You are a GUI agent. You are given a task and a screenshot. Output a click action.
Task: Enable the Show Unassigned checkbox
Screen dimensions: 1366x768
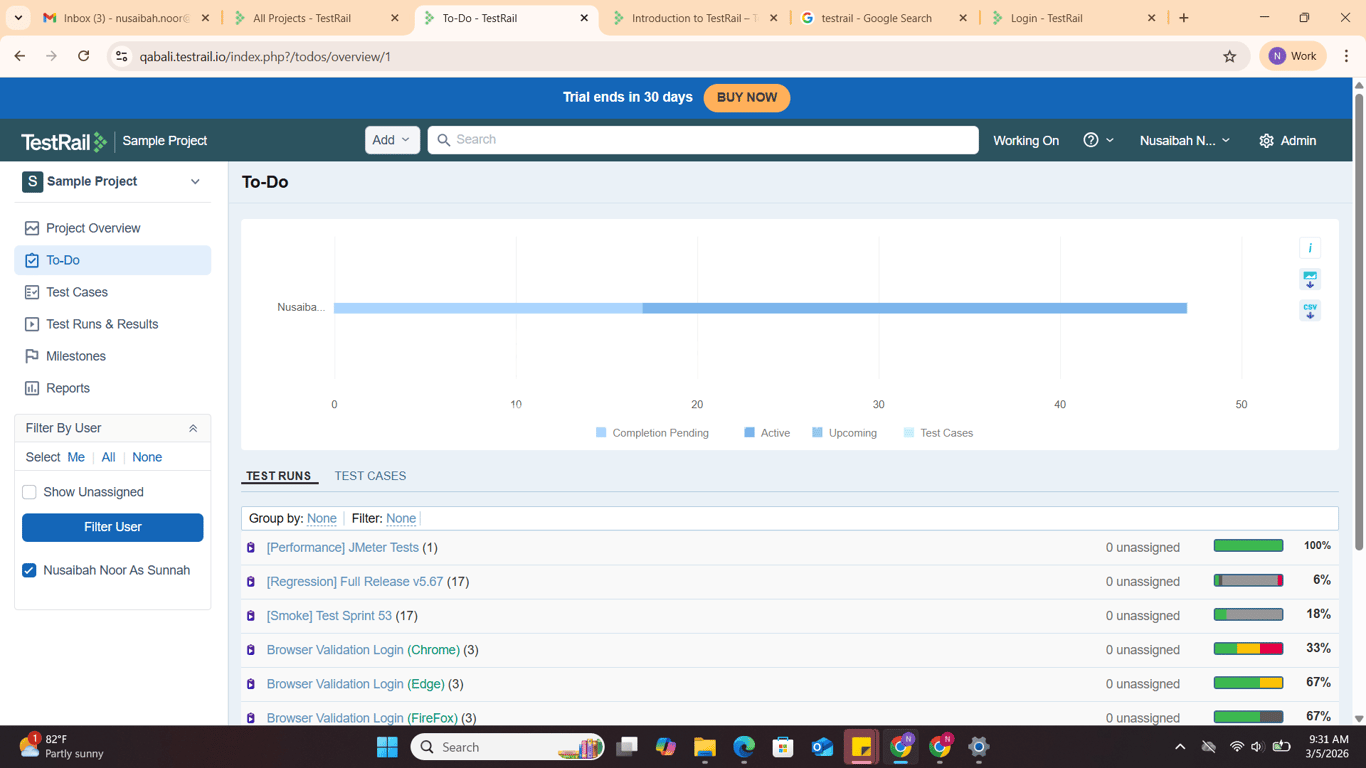29,492
